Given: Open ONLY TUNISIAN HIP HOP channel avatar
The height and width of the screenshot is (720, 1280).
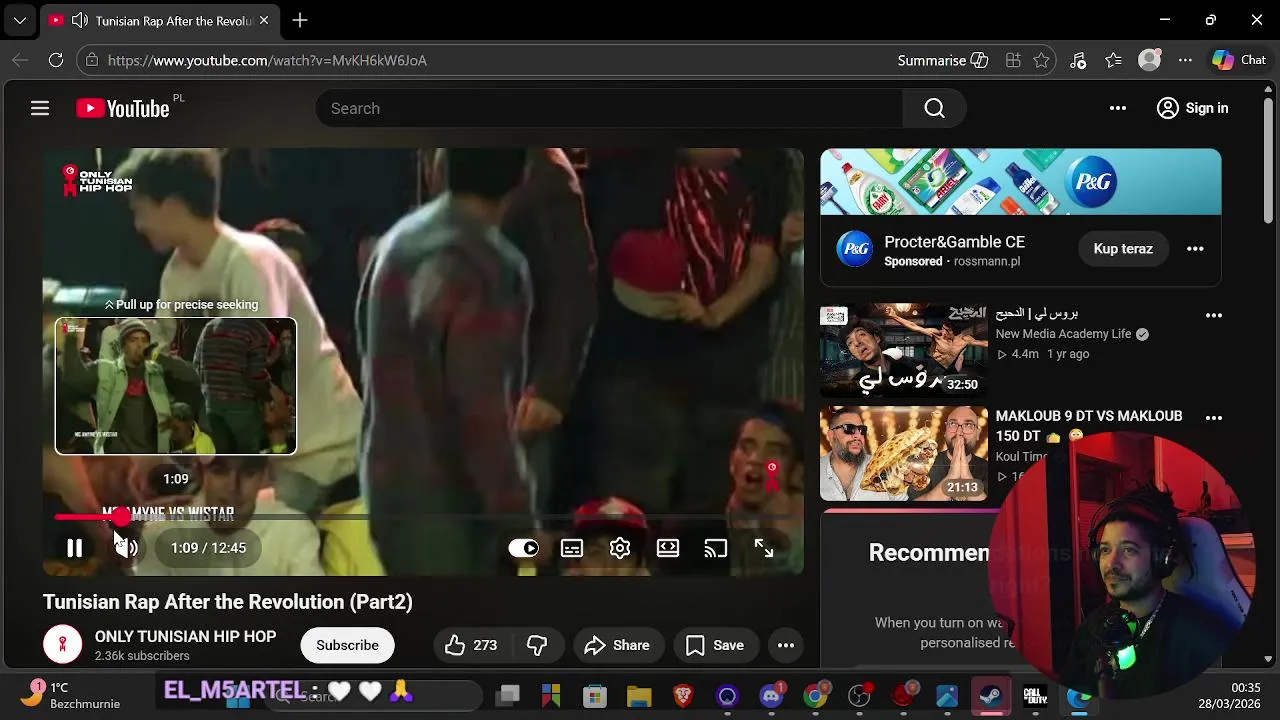Looking at the screenshot, I should pyautogui.click(x=62, y=645).
